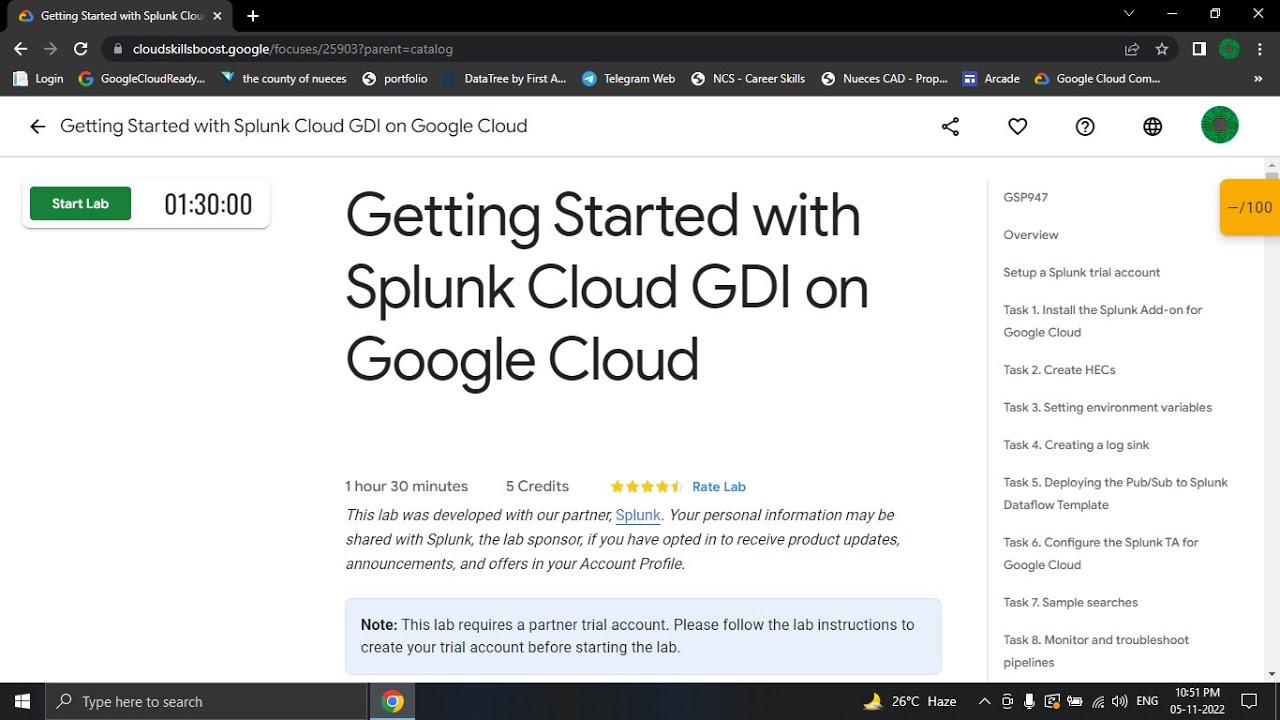Share the lab using share icon

click(950, 126)
